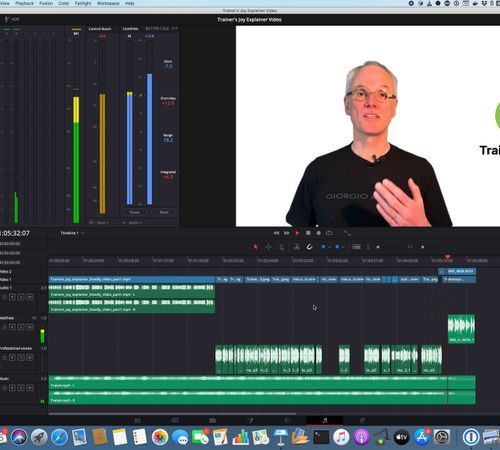The height and width of the screenshot is (450, 500).
Task: Click the video viewer showing the presenter
Action: click(x=368, y=126)
